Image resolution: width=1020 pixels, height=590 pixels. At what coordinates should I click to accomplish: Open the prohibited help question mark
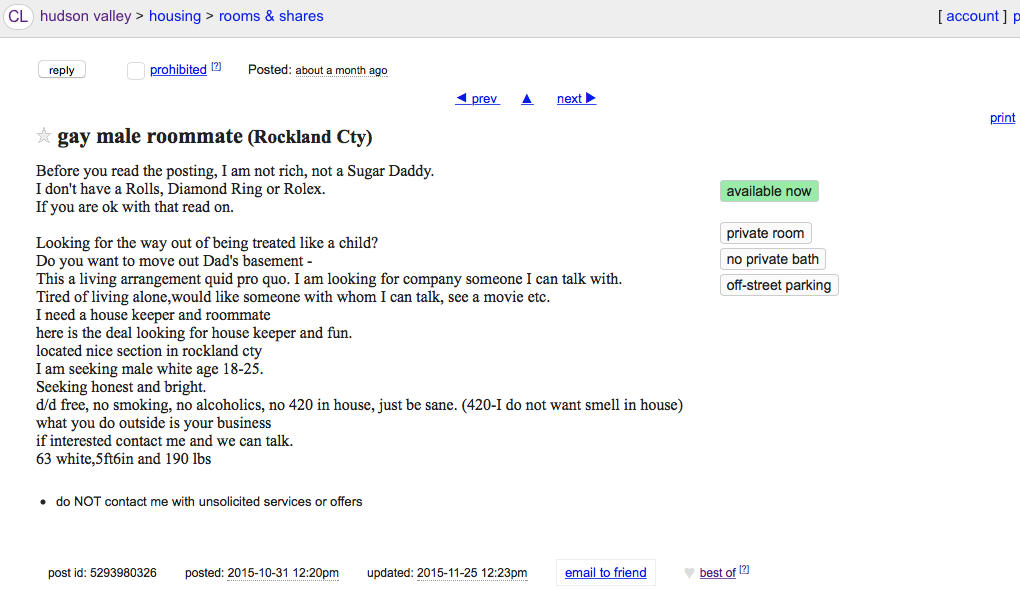(216, 67)
